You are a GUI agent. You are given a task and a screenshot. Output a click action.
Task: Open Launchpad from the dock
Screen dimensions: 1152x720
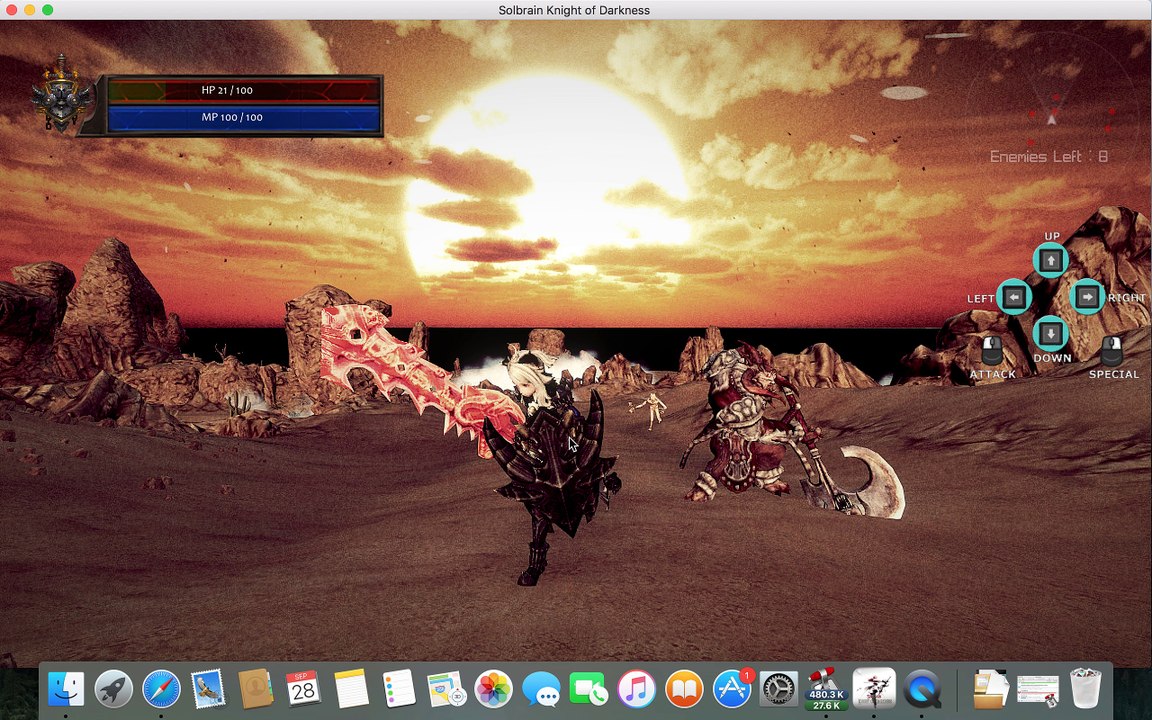[113, 689]
